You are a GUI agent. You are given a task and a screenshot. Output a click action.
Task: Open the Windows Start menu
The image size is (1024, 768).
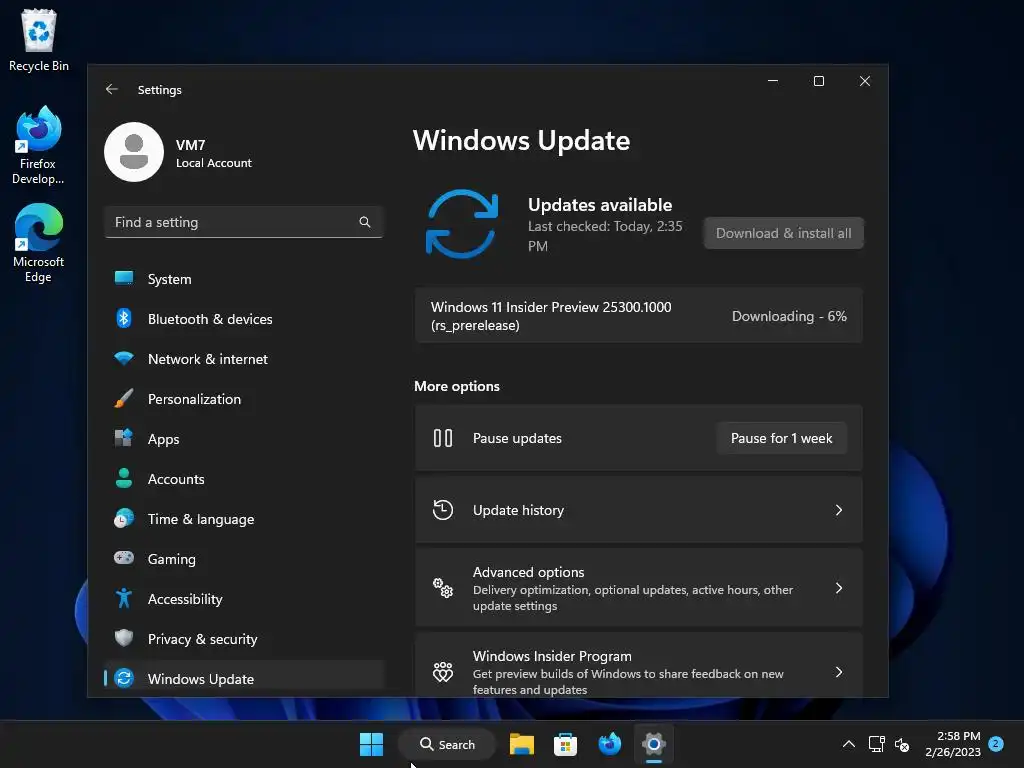click(x=372, y=744)
